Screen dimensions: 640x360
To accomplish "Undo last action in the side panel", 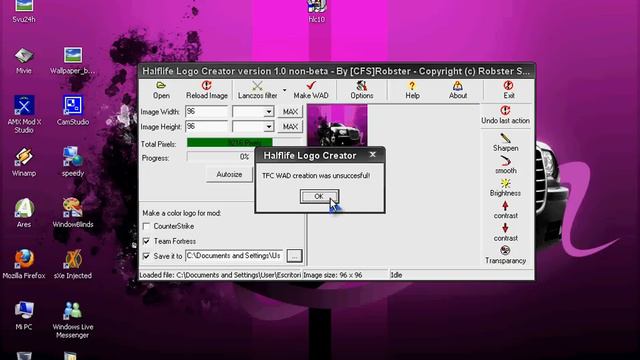I will point(505,115).
